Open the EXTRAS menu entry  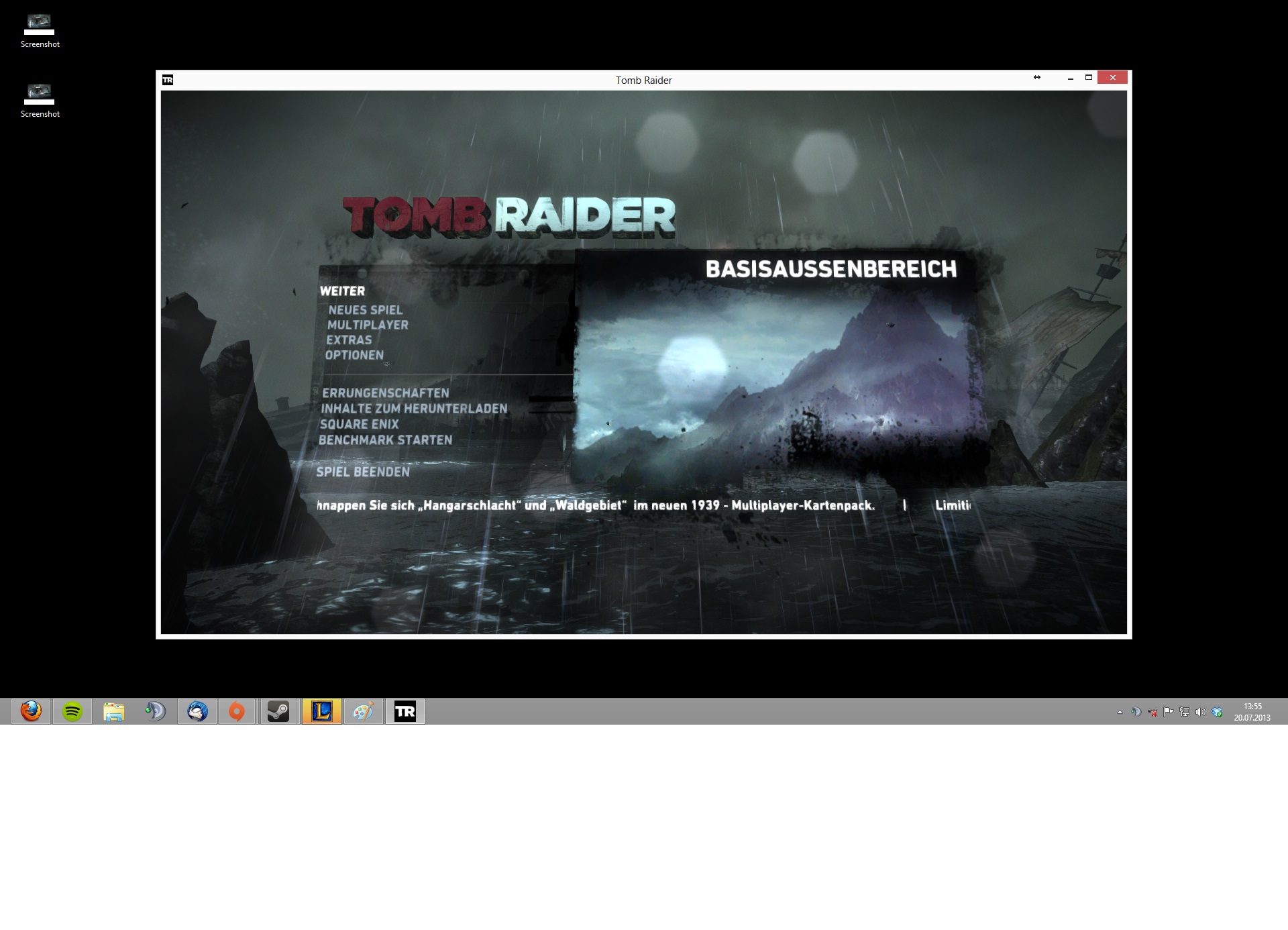349,340
